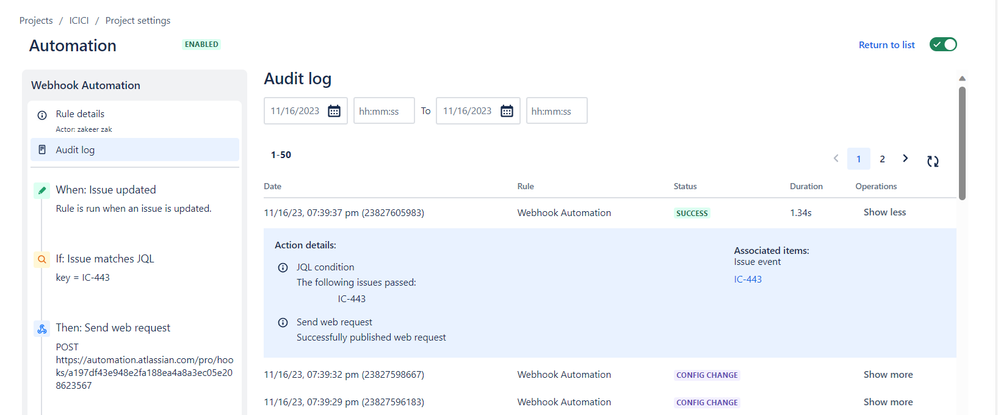This screenshot has height=415, width=998.
Task: Switch to audit log page 2
Action: (x=882, y=159)
